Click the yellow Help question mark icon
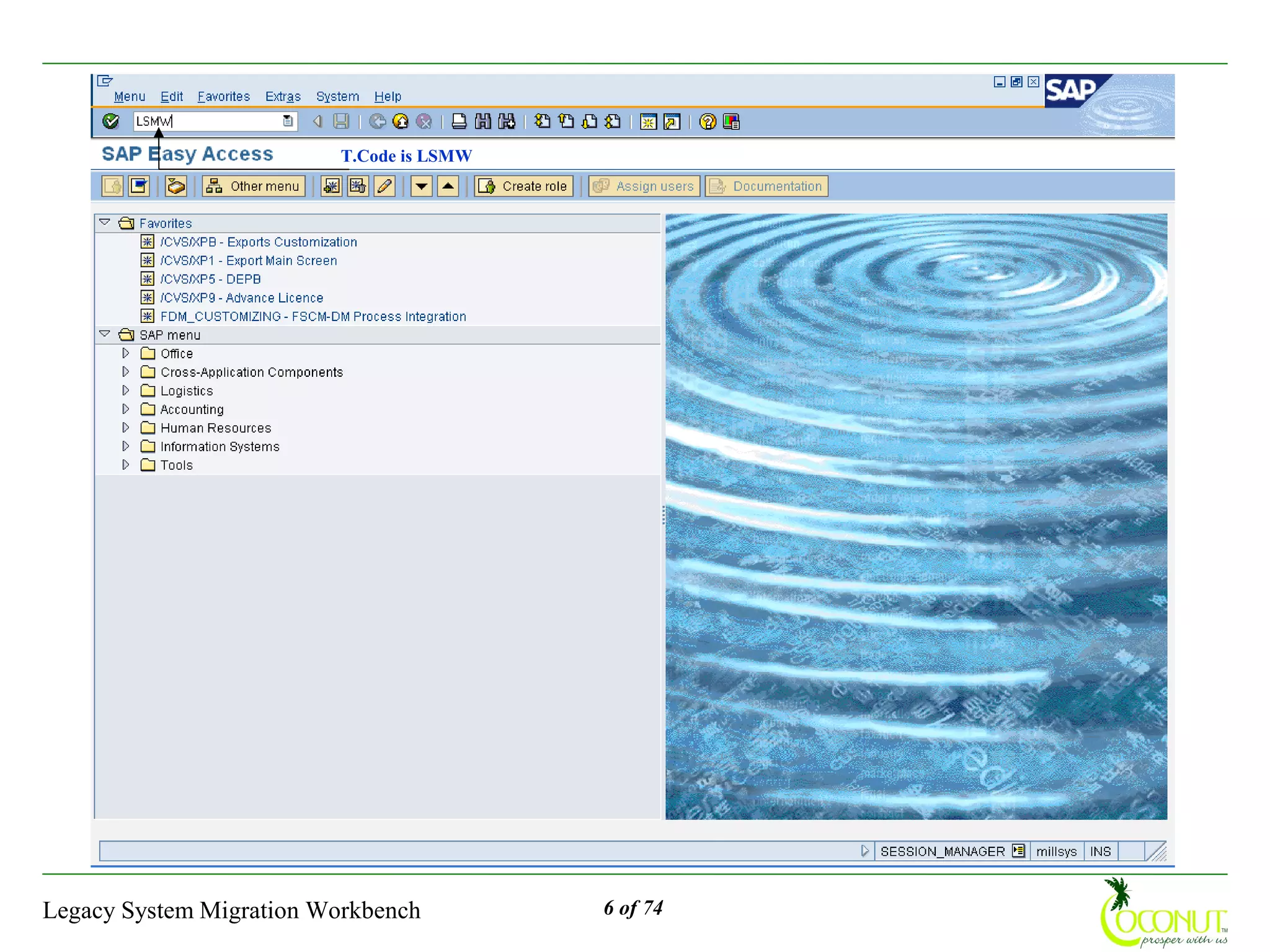 708,121
